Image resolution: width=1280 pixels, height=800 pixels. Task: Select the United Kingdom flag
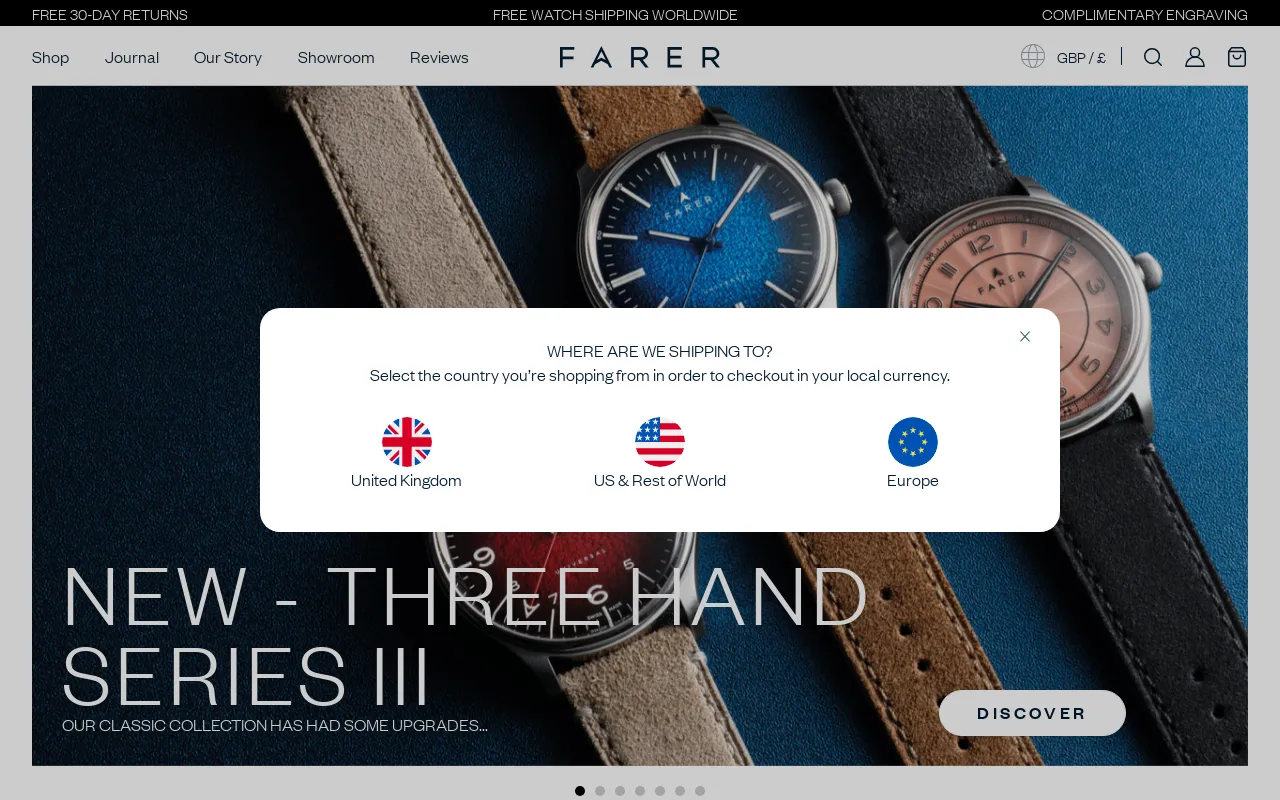[x=406, y=442]
